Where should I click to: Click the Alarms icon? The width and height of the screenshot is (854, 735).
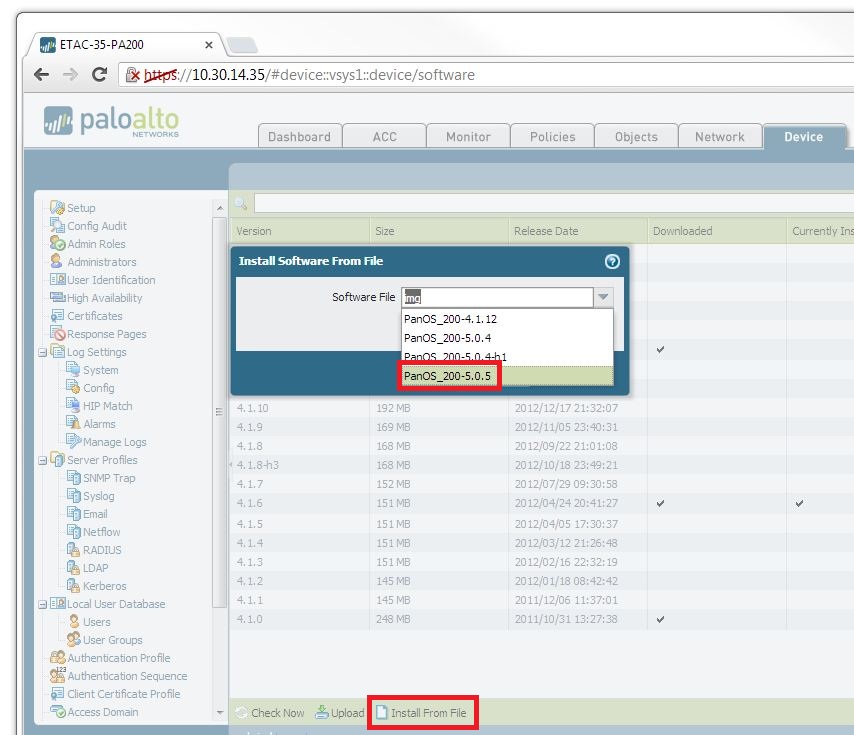point(73,423)
